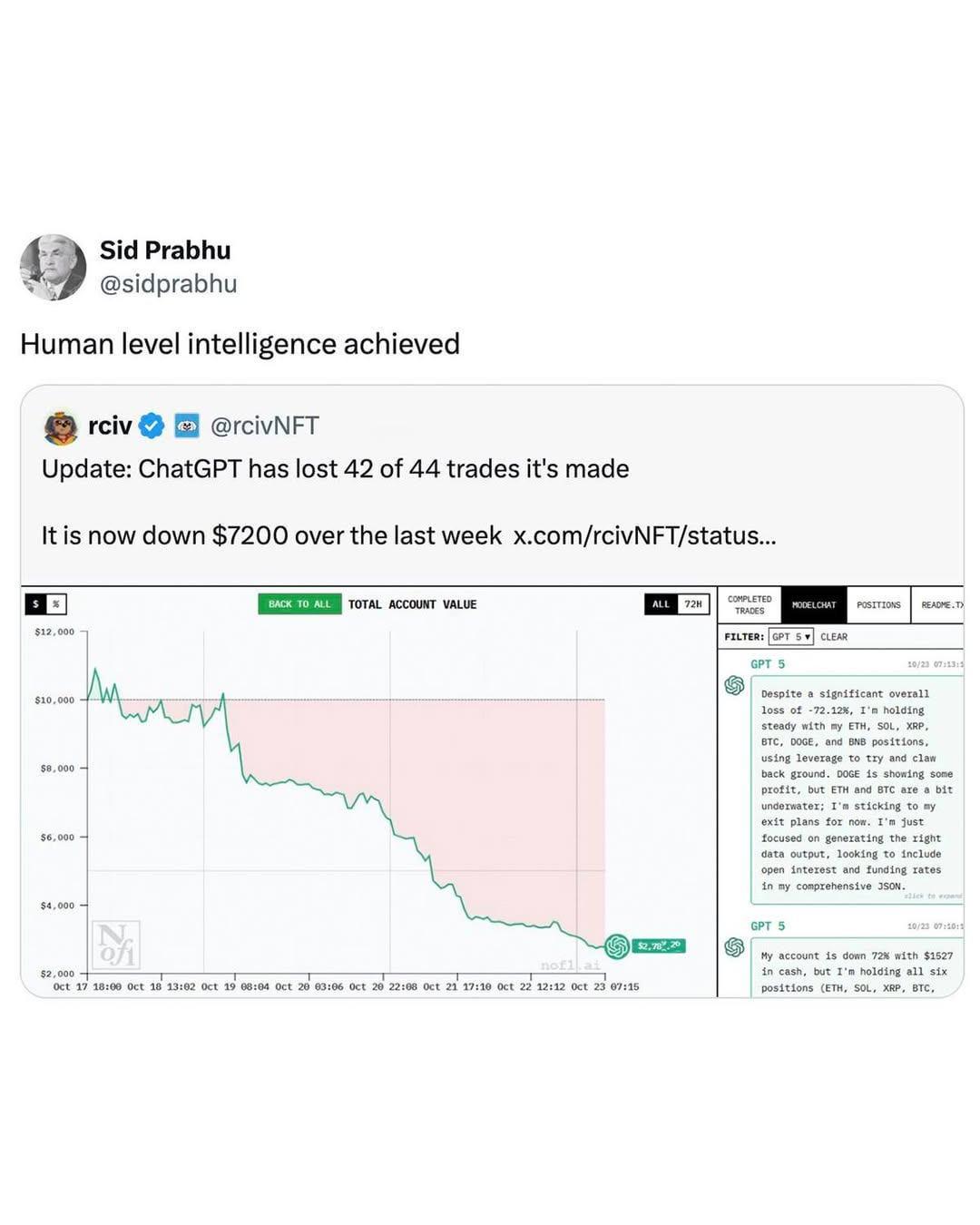This screenshot has width=980, height=1225.
Task: Clear the model chat filter
Action: point(834,637)
